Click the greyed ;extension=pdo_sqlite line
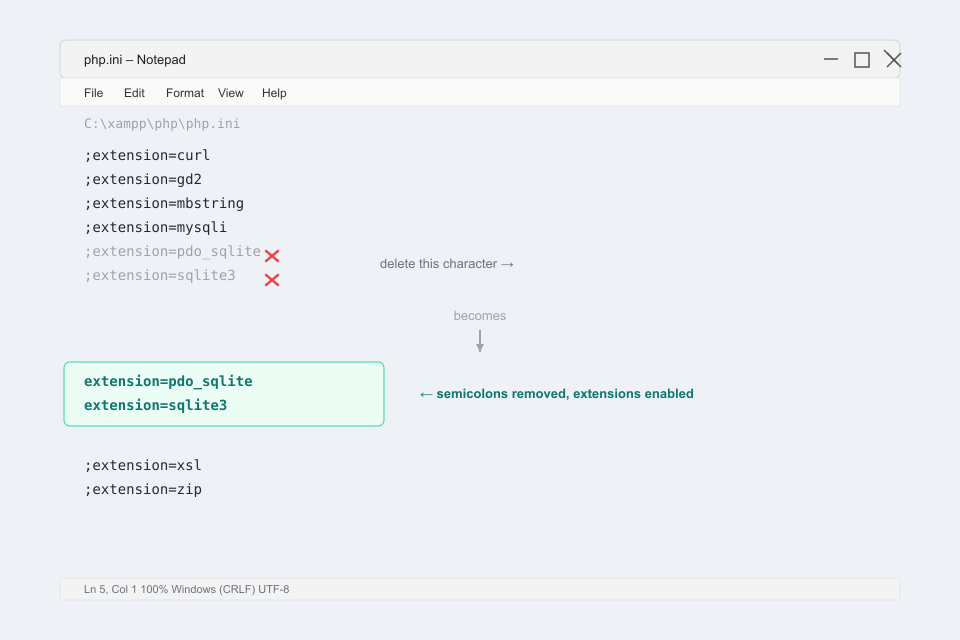 tap(172, 252)
